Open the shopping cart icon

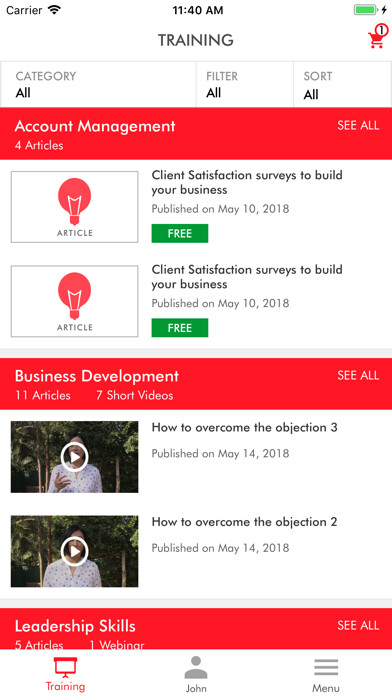pyautogui.click(x=376, y=37)
